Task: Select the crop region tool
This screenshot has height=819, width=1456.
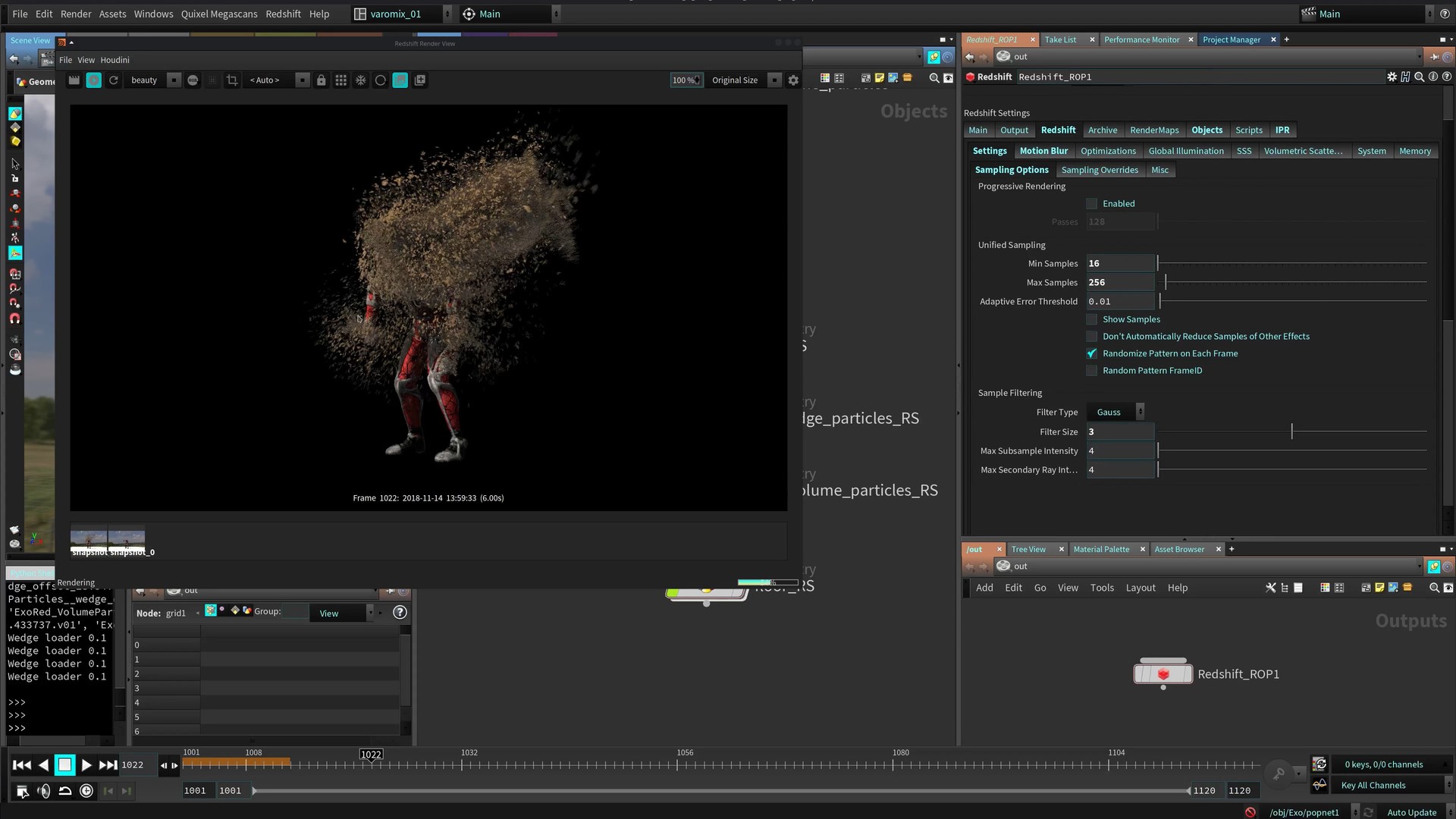Action: click(232, 80)
